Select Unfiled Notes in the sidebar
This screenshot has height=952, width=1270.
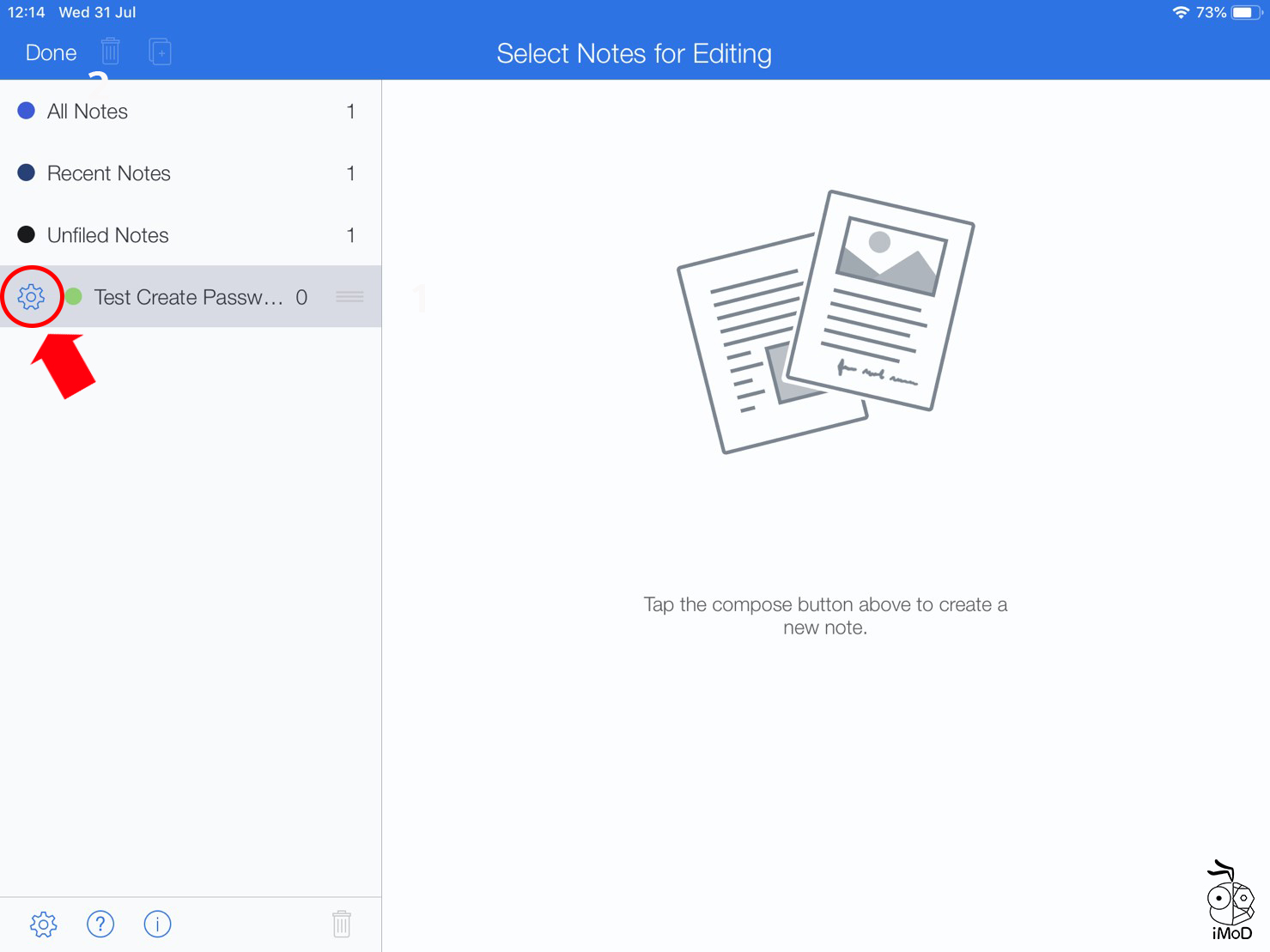coord(107,234)
